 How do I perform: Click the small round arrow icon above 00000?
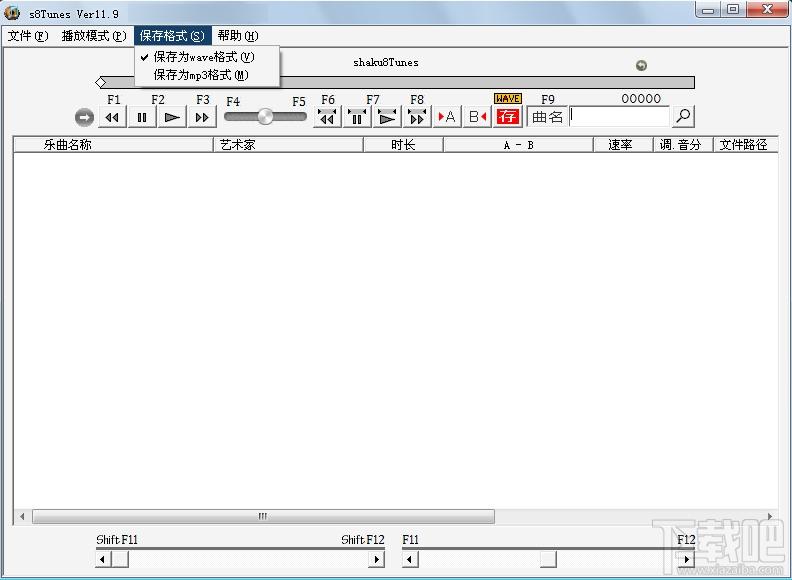(x=641, y=65)
